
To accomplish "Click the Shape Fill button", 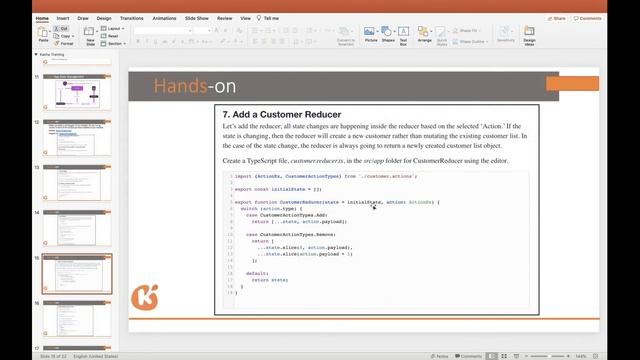I will [x=466, y=31].
